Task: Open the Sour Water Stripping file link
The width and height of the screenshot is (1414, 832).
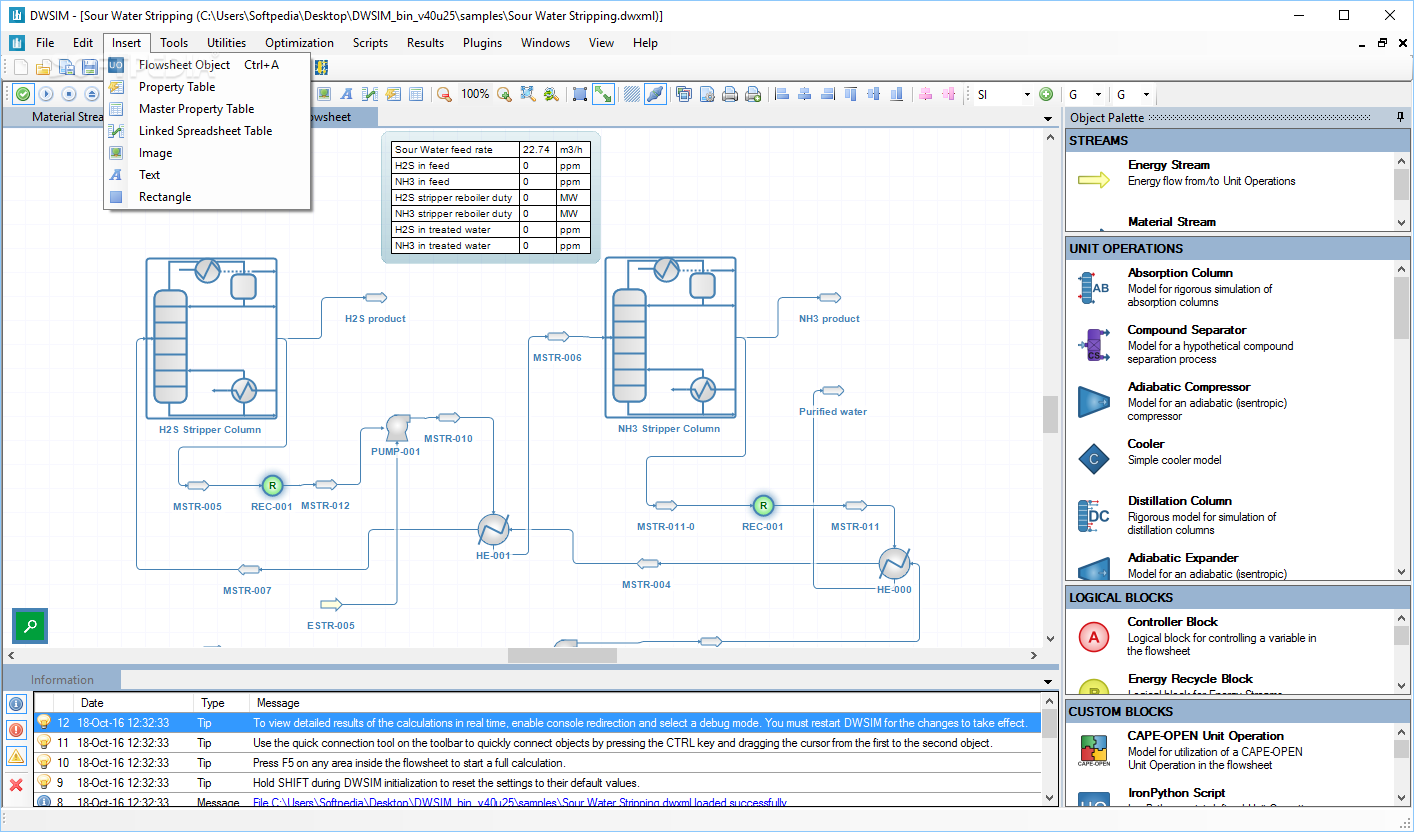Action: click(x=520, y=803)
